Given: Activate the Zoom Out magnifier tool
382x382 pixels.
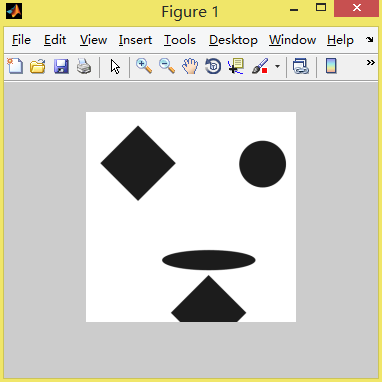Looking at the screenshot, I should pyautogui.click(x=167, y=66).
